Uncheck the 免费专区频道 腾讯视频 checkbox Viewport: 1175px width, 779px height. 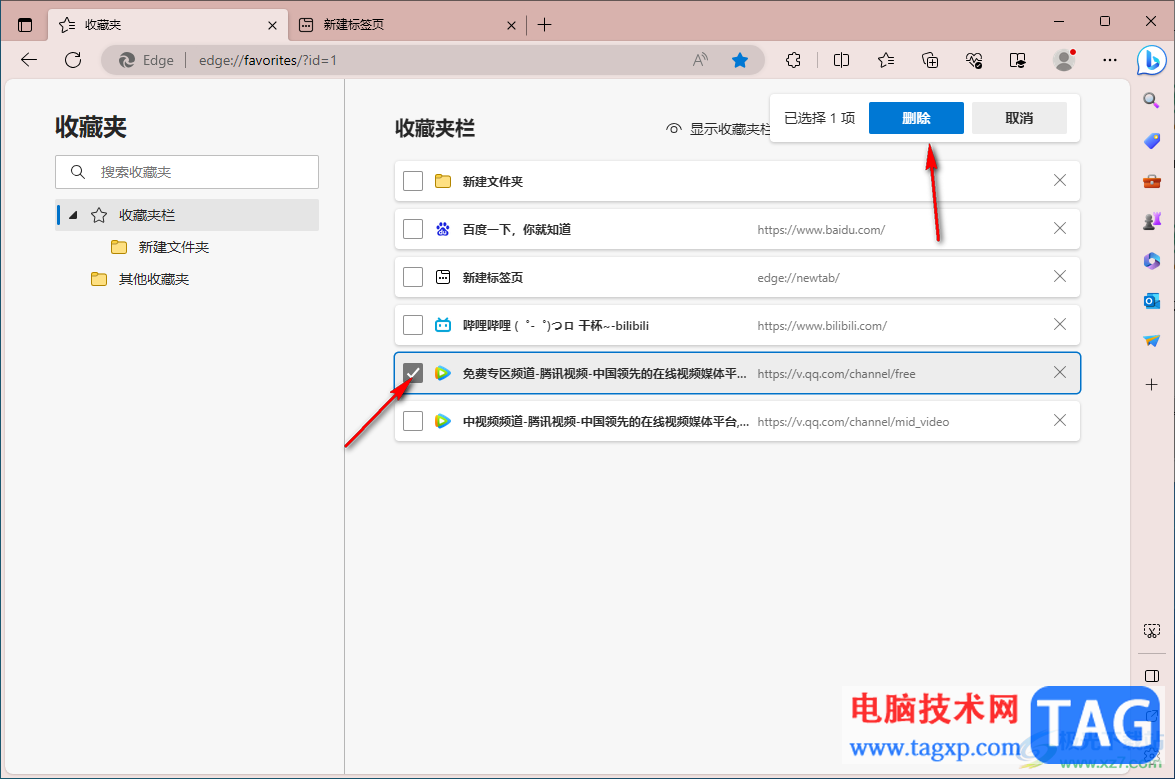click(x=413, y=373)
